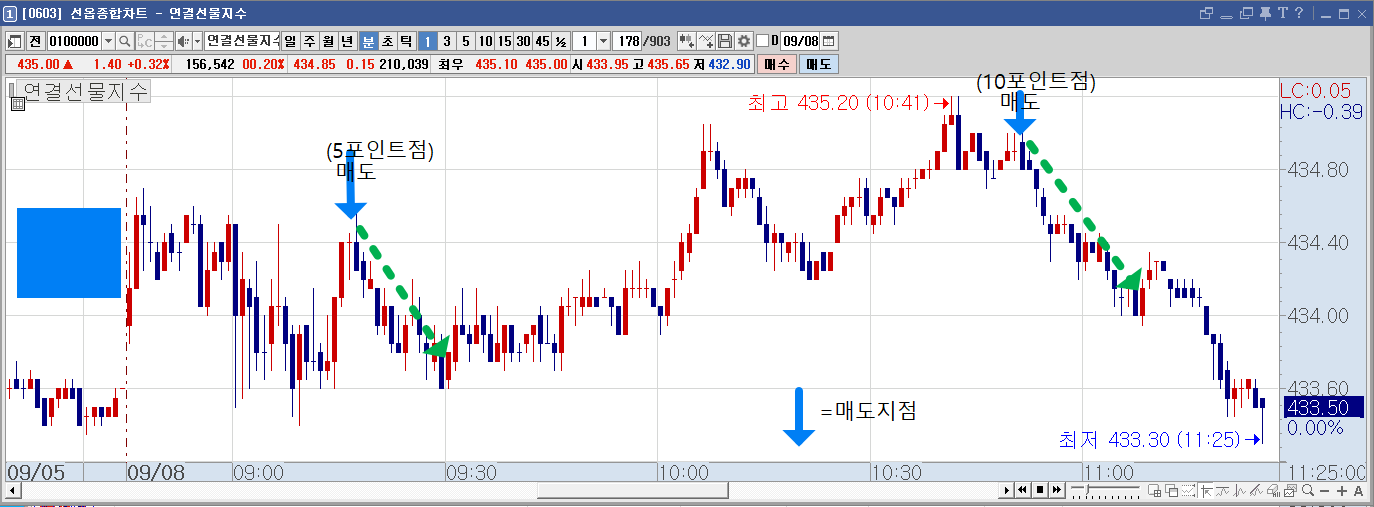
Task: Click the search magnifier next to code 0100000
Action: pyautogui.click(x=124, y=41)
